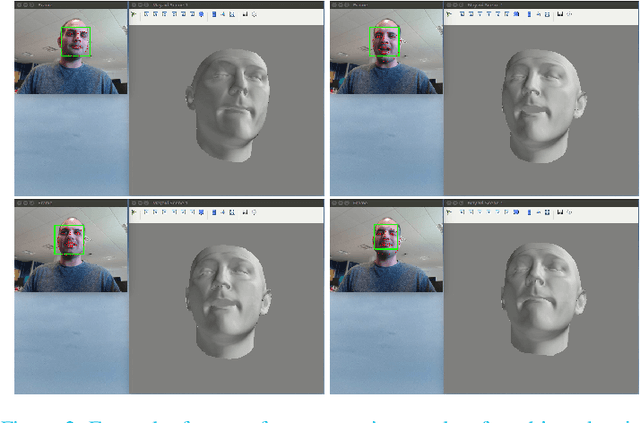Click the green face box in bottom-right webcam
This screenshot has height=423, width=640.
tap(386, 237)
